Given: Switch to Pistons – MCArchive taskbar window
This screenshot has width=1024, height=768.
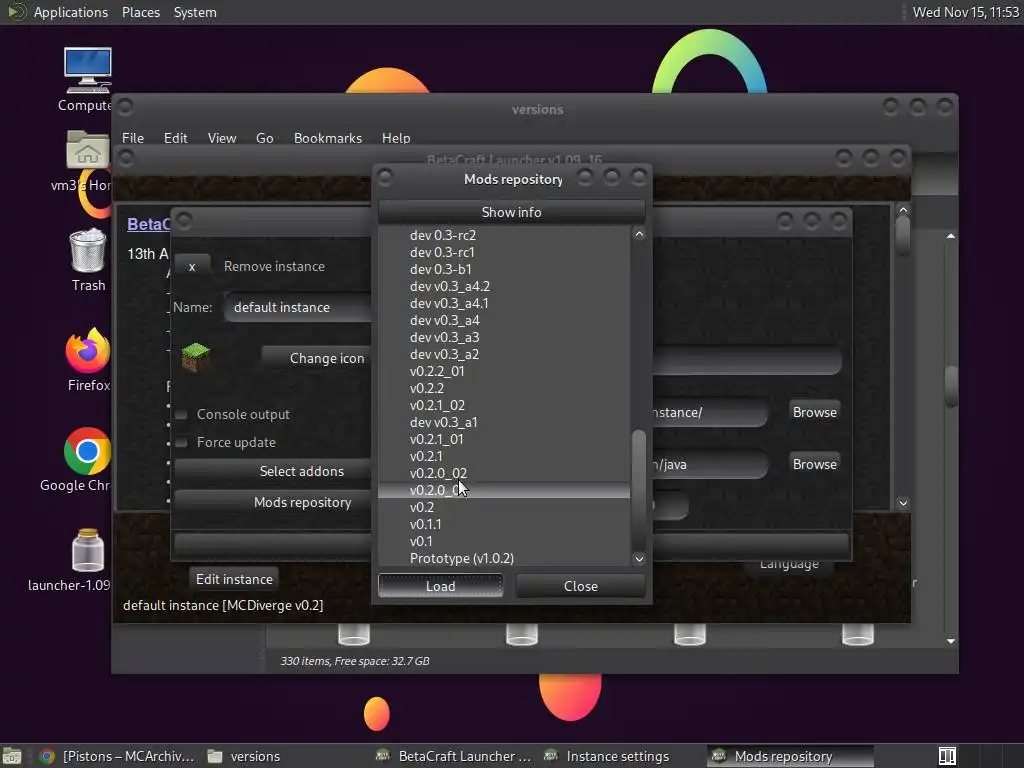Looking at the screenshot, I should pos(118,756).
